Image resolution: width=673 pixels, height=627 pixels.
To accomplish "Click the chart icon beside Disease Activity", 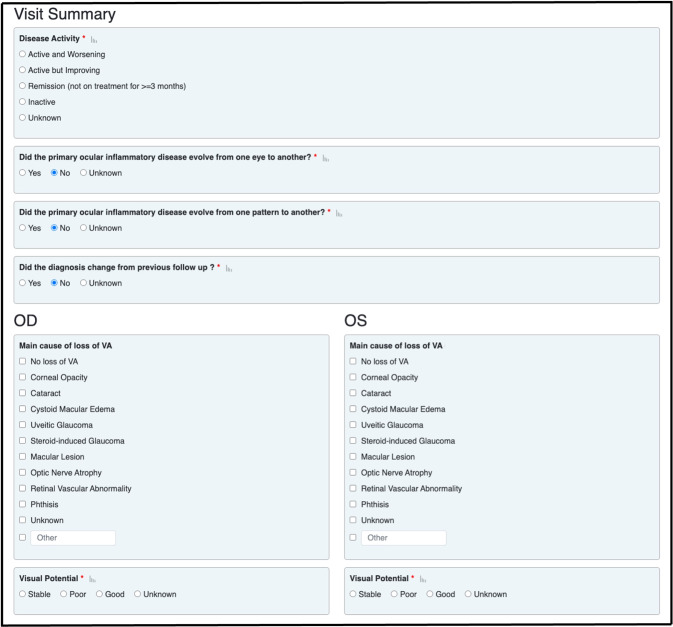I will [95, 39].
